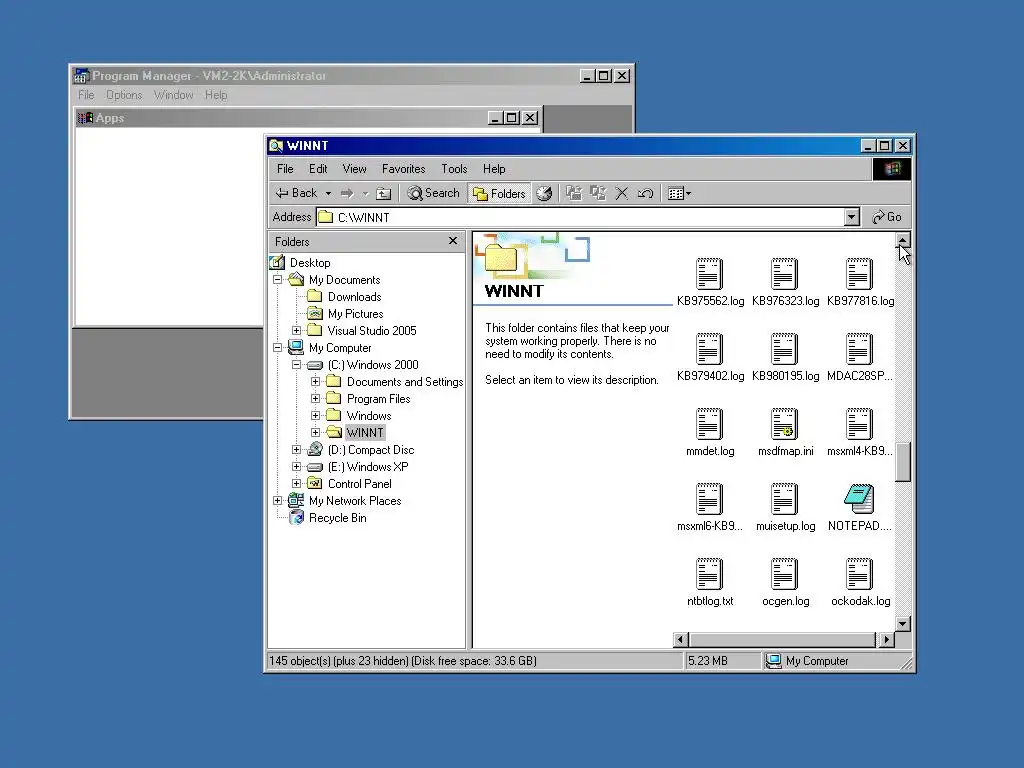This screenshot has width=1024, height=768.
Task: Select the KB975562.log file icon
Action: coord(709,274)
